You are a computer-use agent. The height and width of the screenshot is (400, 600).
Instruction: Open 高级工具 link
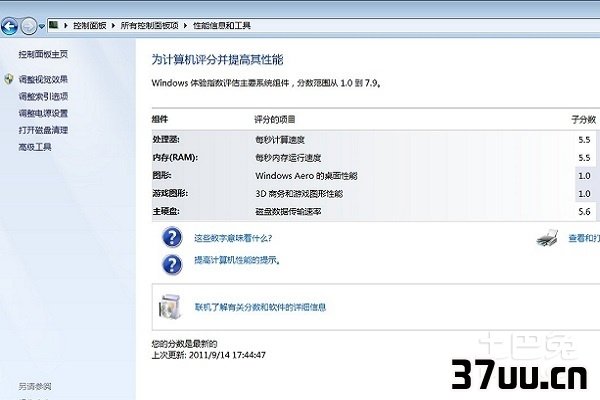[x=35, y=147]
